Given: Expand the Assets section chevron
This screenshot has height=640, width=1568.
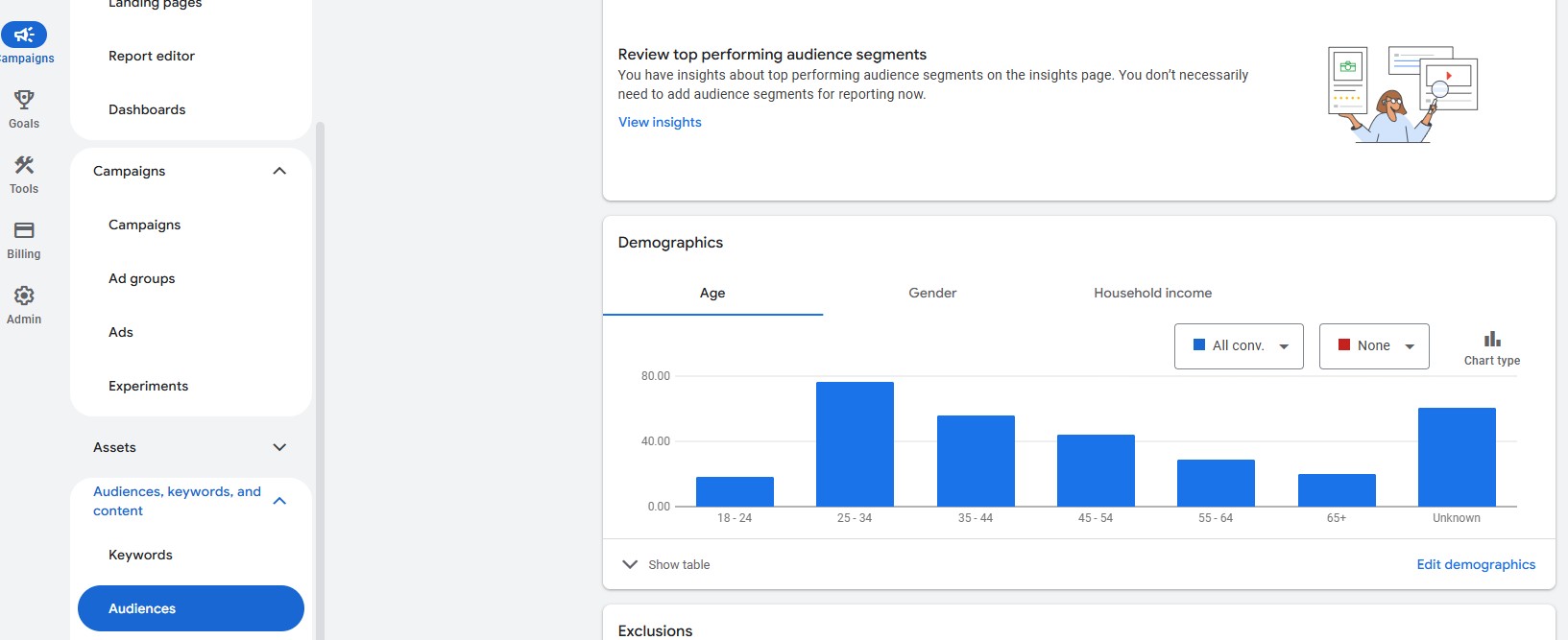Looking at the screenshot, I should click(x=279, y=447).
